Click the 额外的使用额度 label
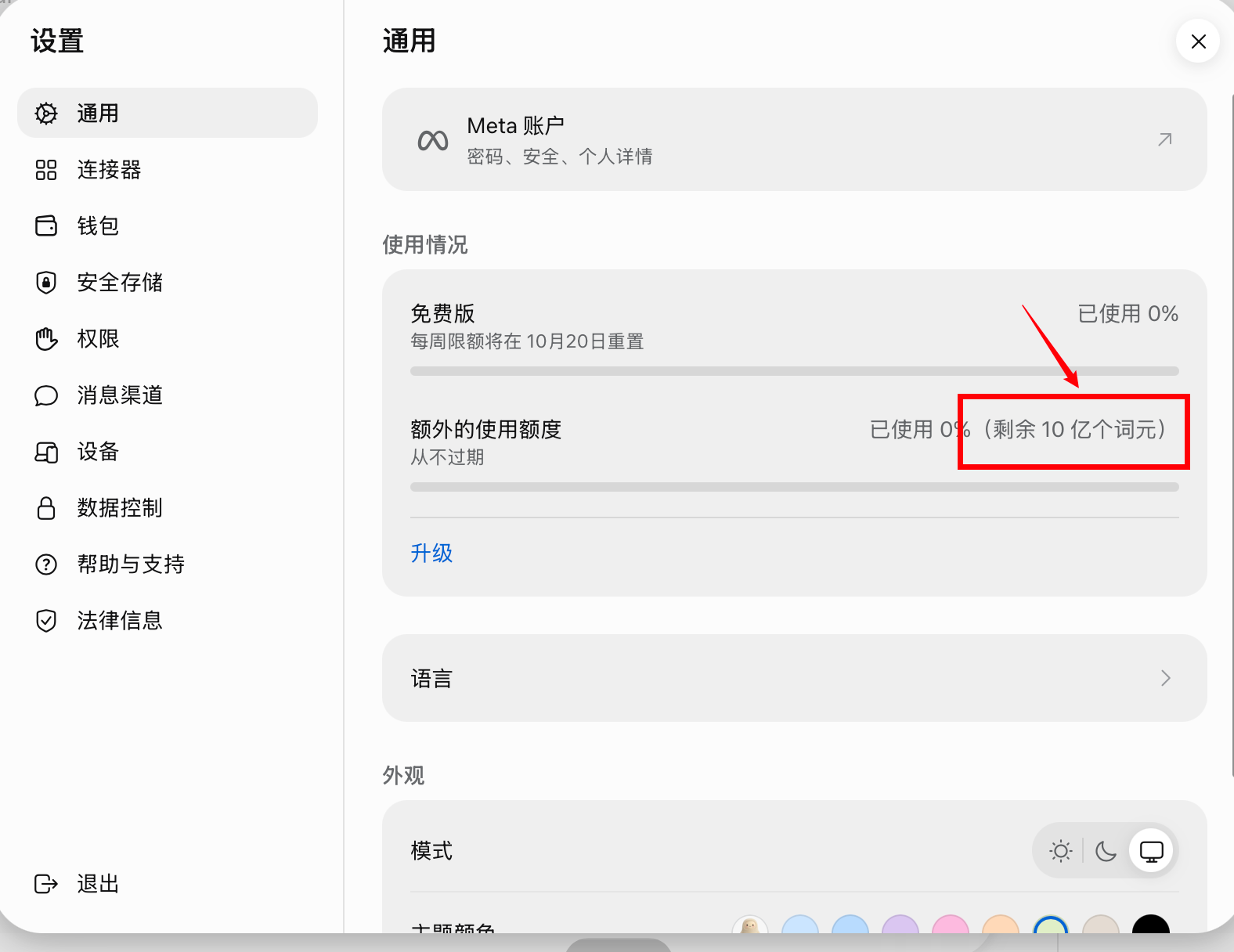 [x=485, y=430]
